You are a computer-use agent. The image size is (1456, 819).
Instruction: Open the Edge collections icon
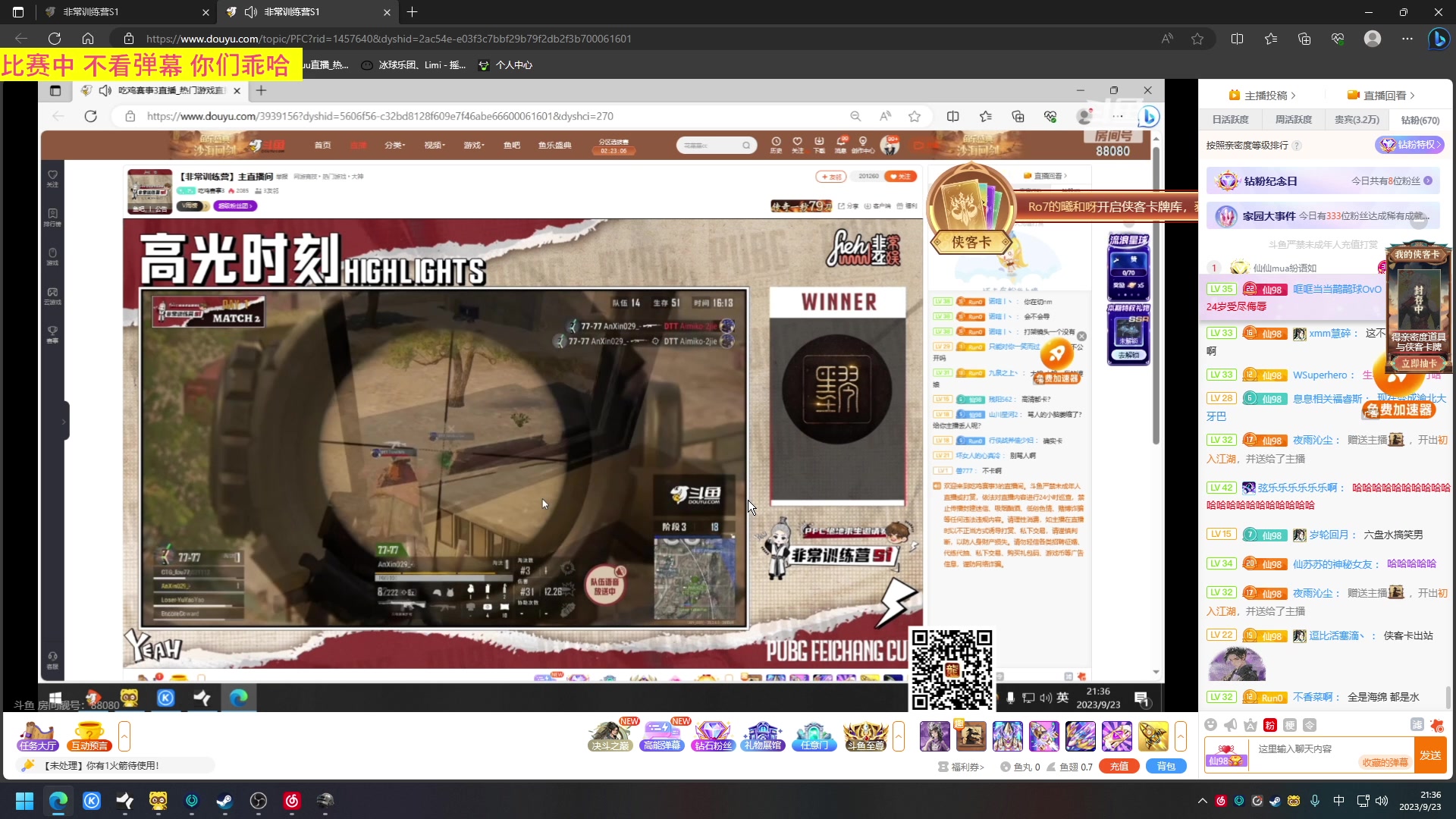[1304, 39]
